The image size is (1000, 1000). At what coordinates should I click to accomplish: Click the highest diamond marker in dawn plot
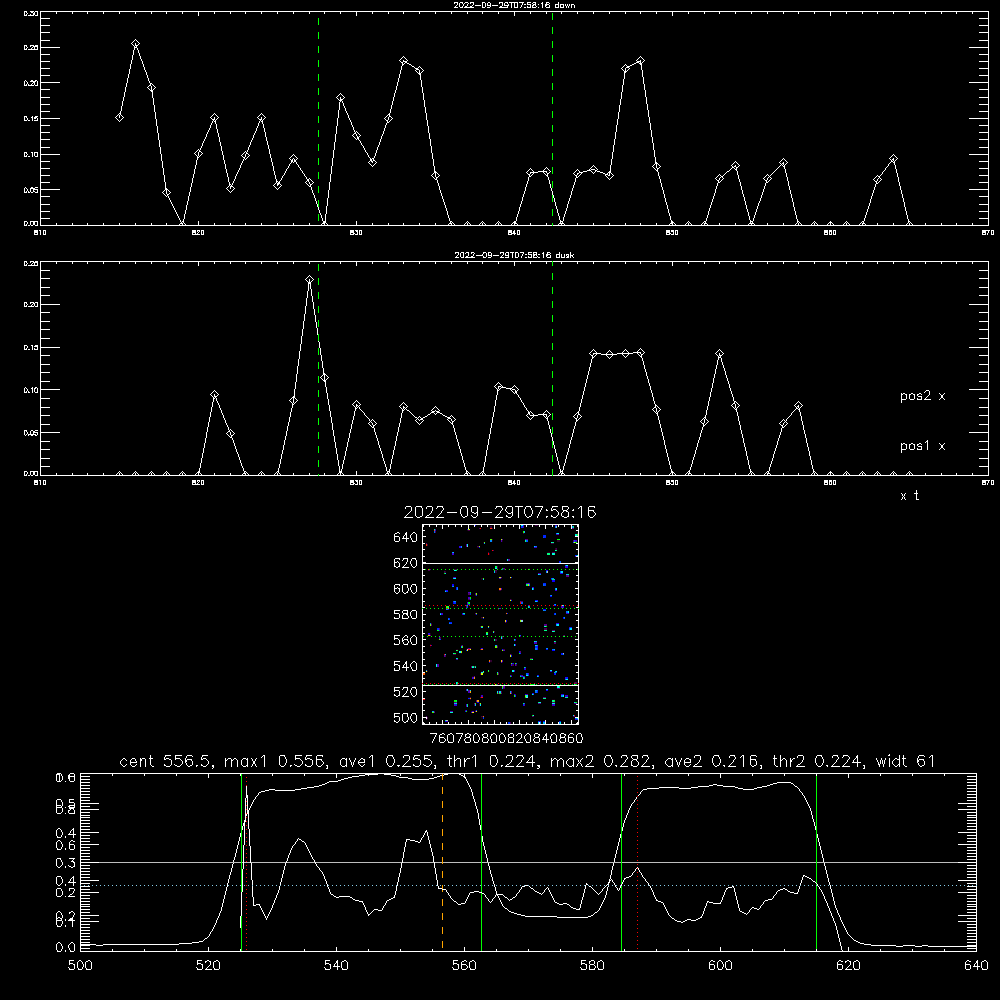pos(135,43)
